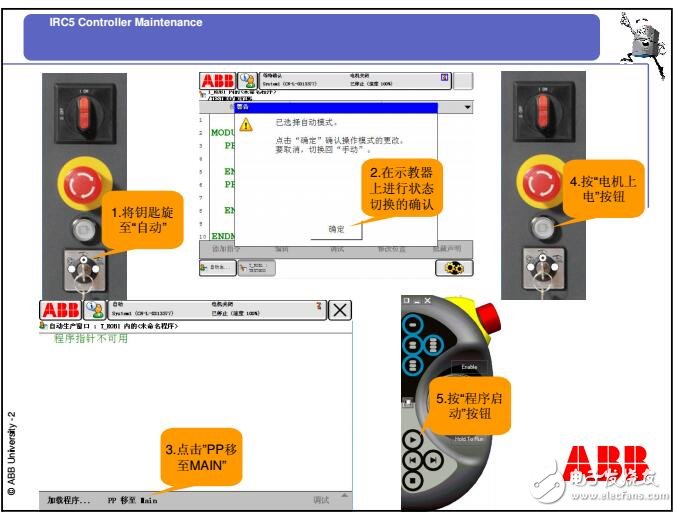Click the blank close button of the upper FlexPendant
The width and height of the screenshot is (677, 512).
click(463, 81)
